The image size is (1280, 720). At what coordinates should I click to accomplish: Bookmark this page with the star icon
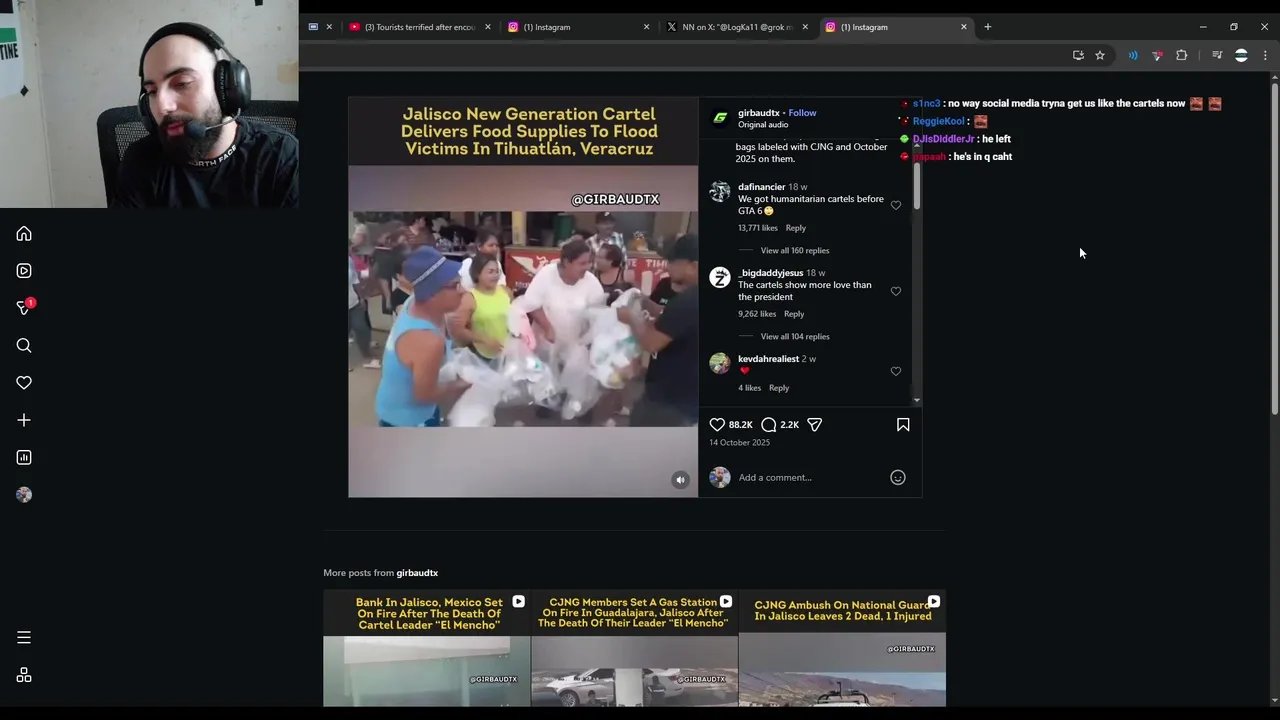[1100, 55]
